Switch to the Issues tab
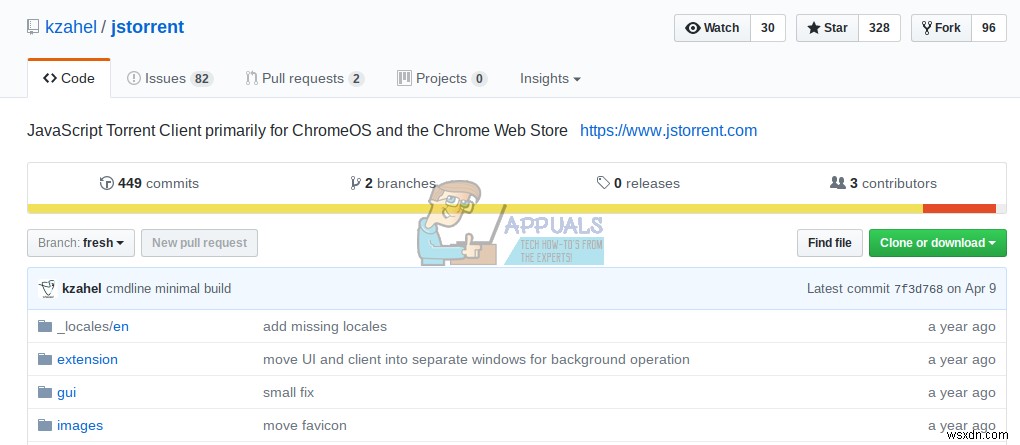The height and width of the screenshot is (445, 1020). pyautogui.click(x=169, y=79)
